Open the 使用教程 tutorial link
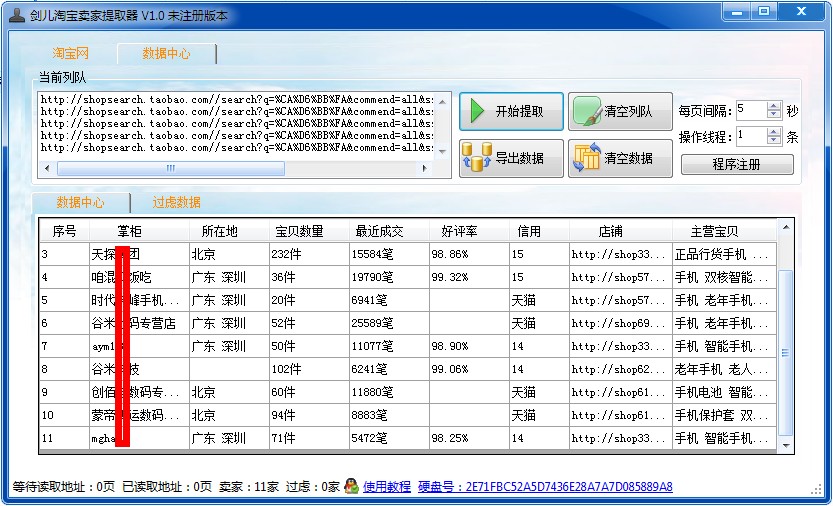 [387, 486]
